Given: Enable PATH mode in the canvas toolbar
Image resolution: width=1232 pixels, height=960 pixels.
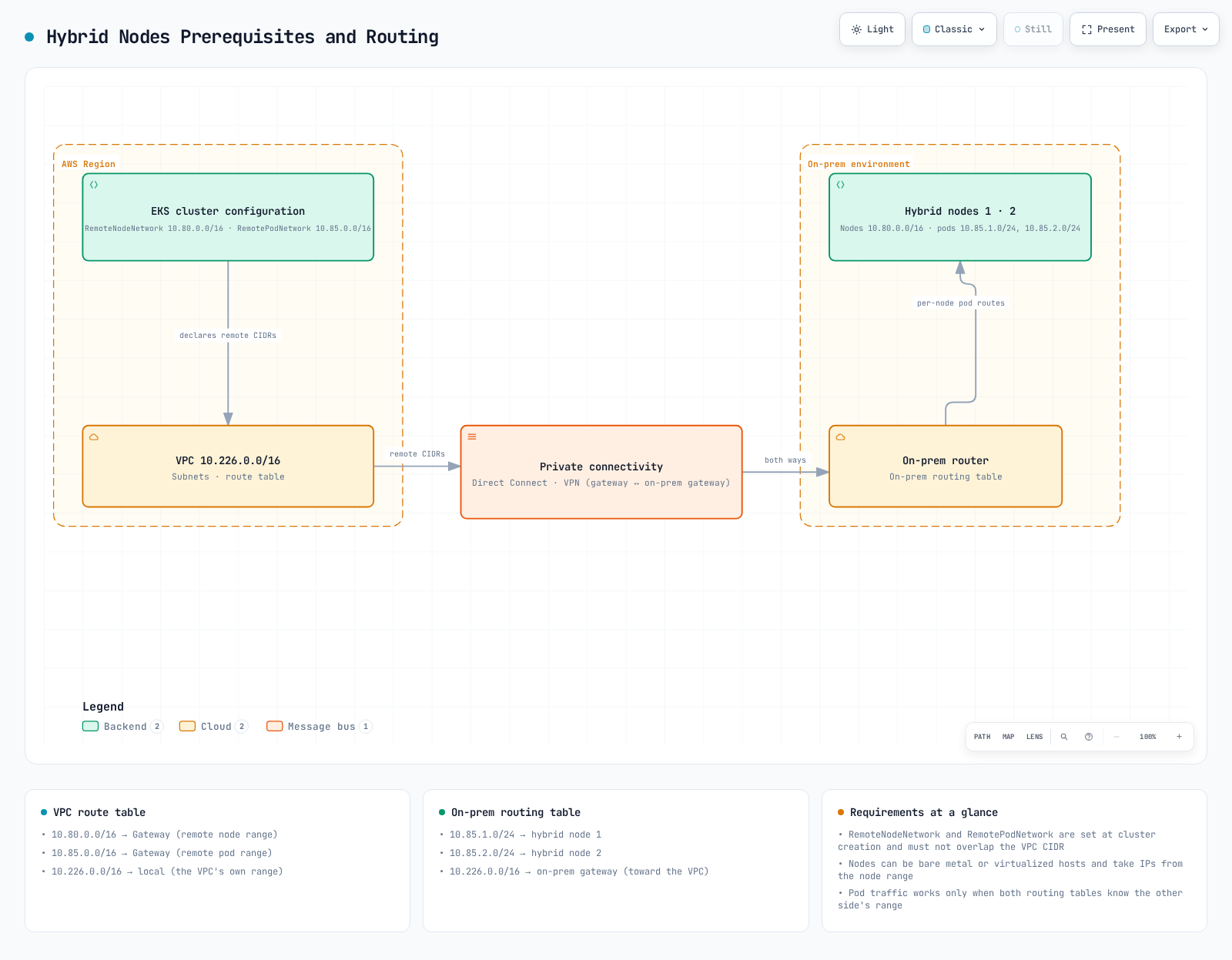Looking at the screenshot, I should click(983, 737).
